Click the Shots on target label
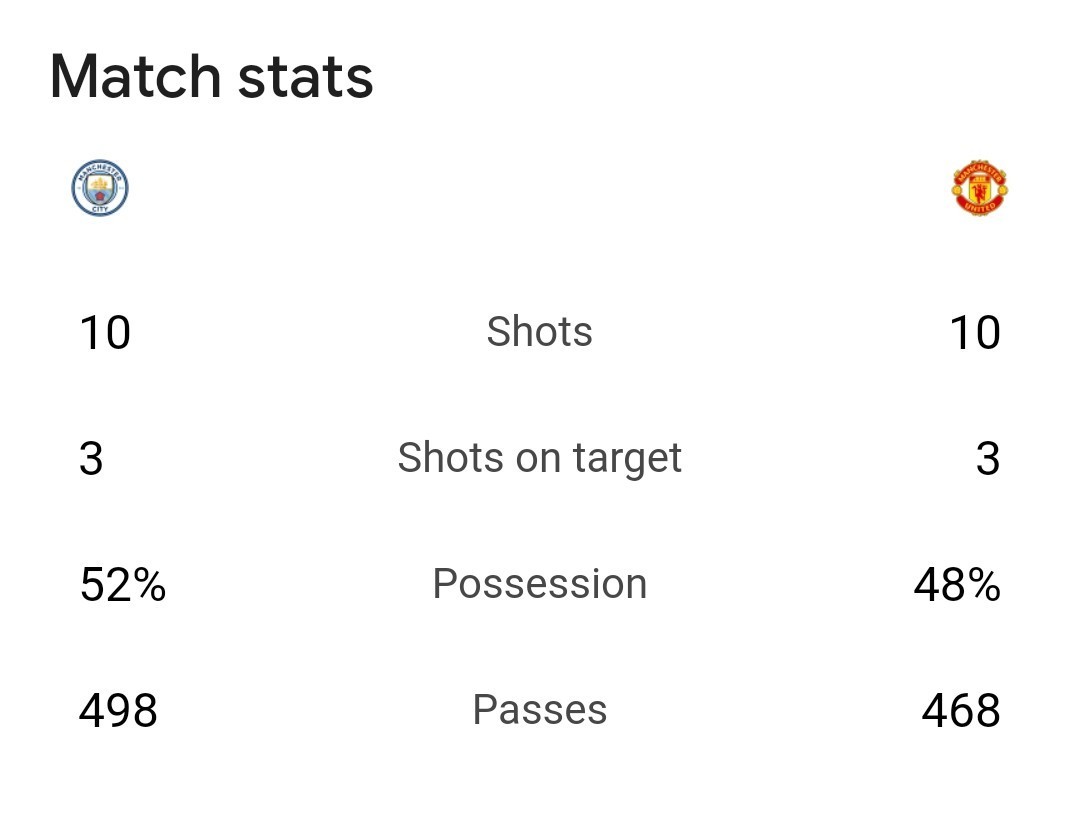 click(x=539, y=458)
